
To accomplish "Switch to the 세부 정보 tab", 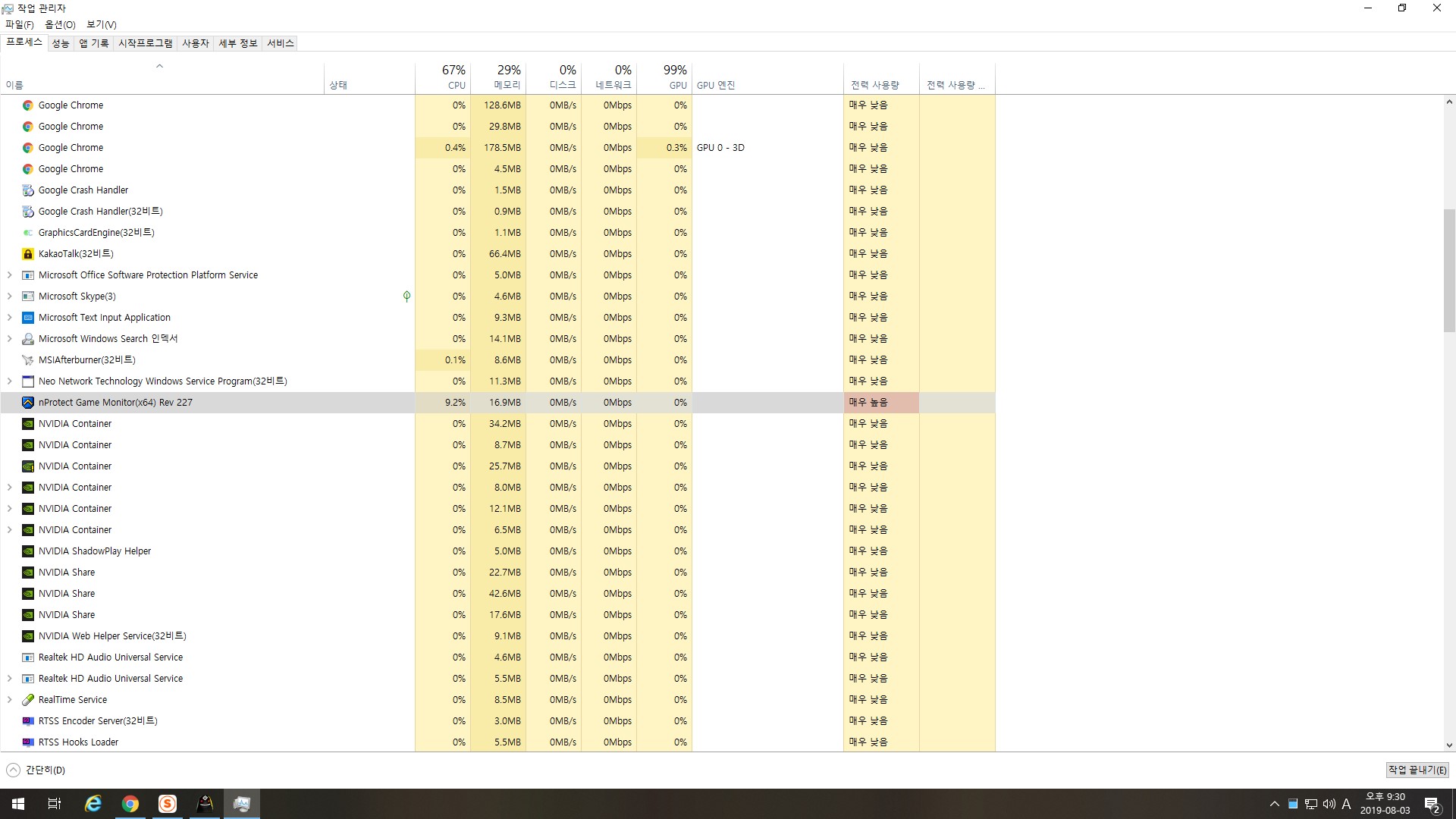I will point(238,43).
